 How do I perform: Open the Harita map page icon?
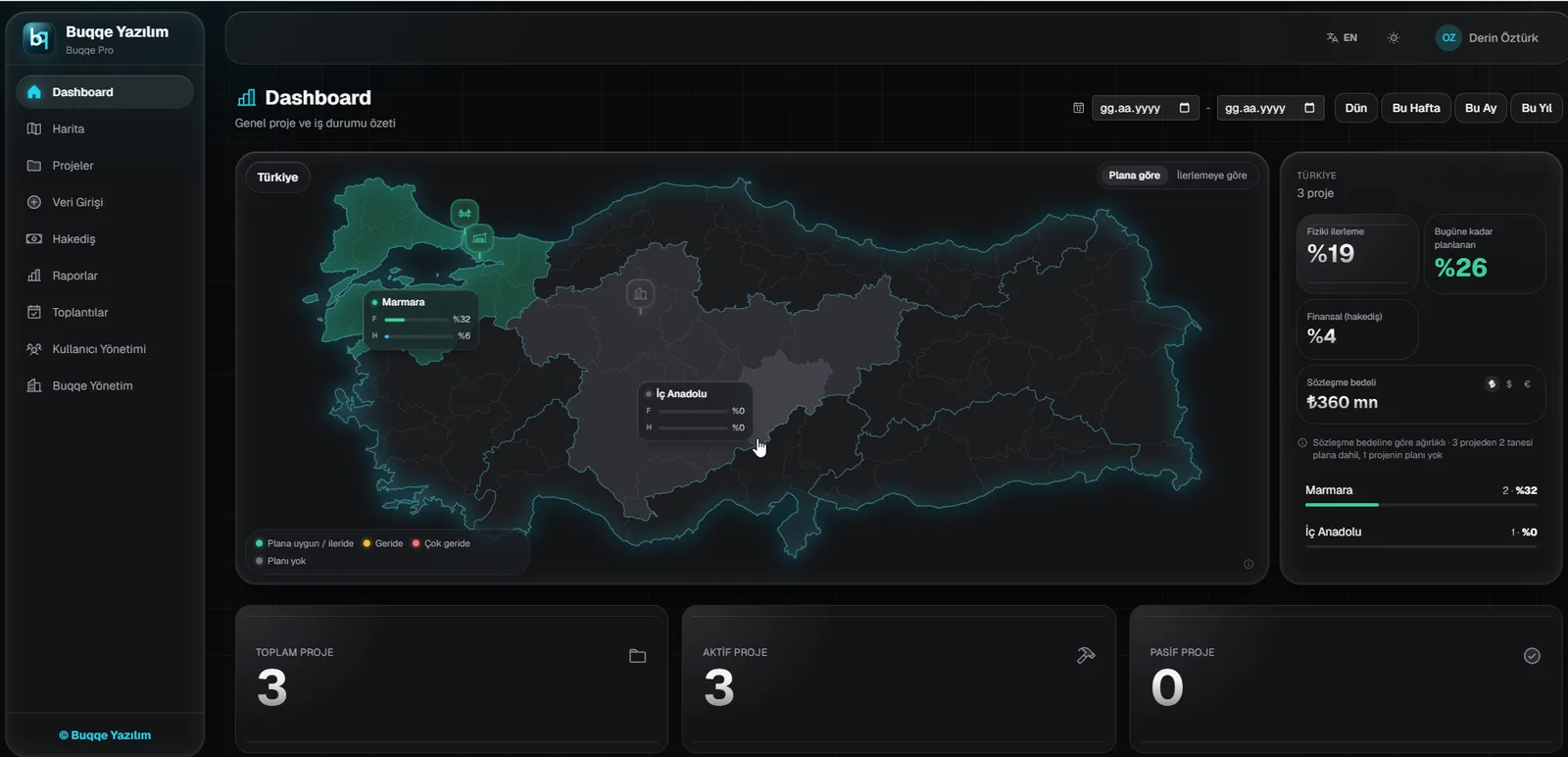tap(34, 128)
